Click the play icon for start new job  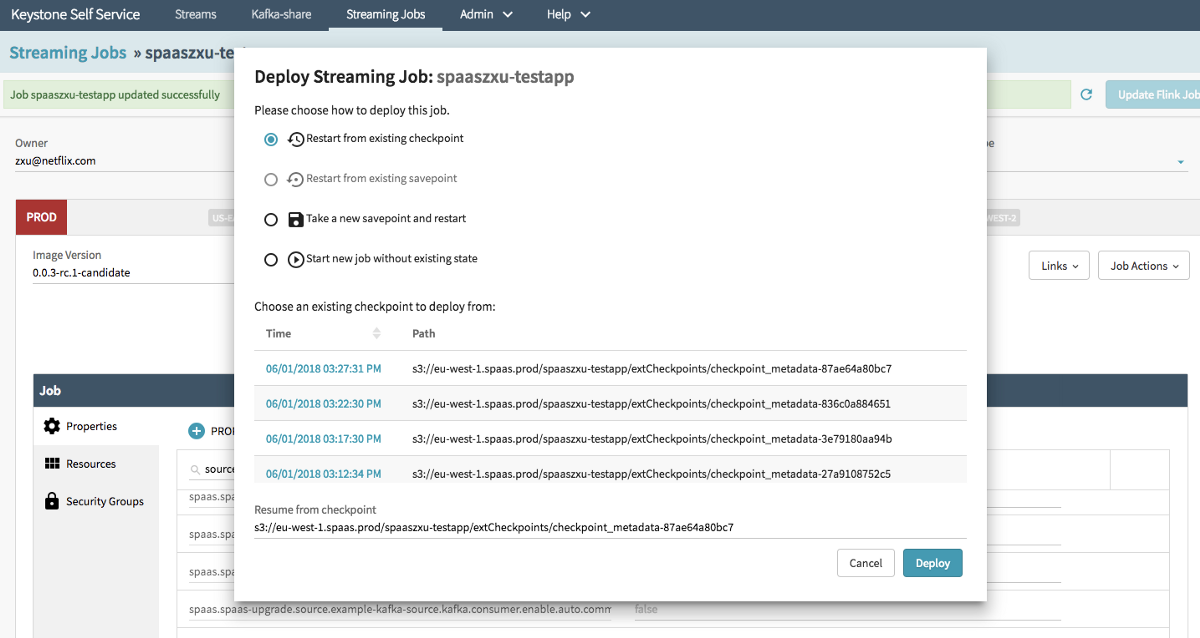point(296,259)
